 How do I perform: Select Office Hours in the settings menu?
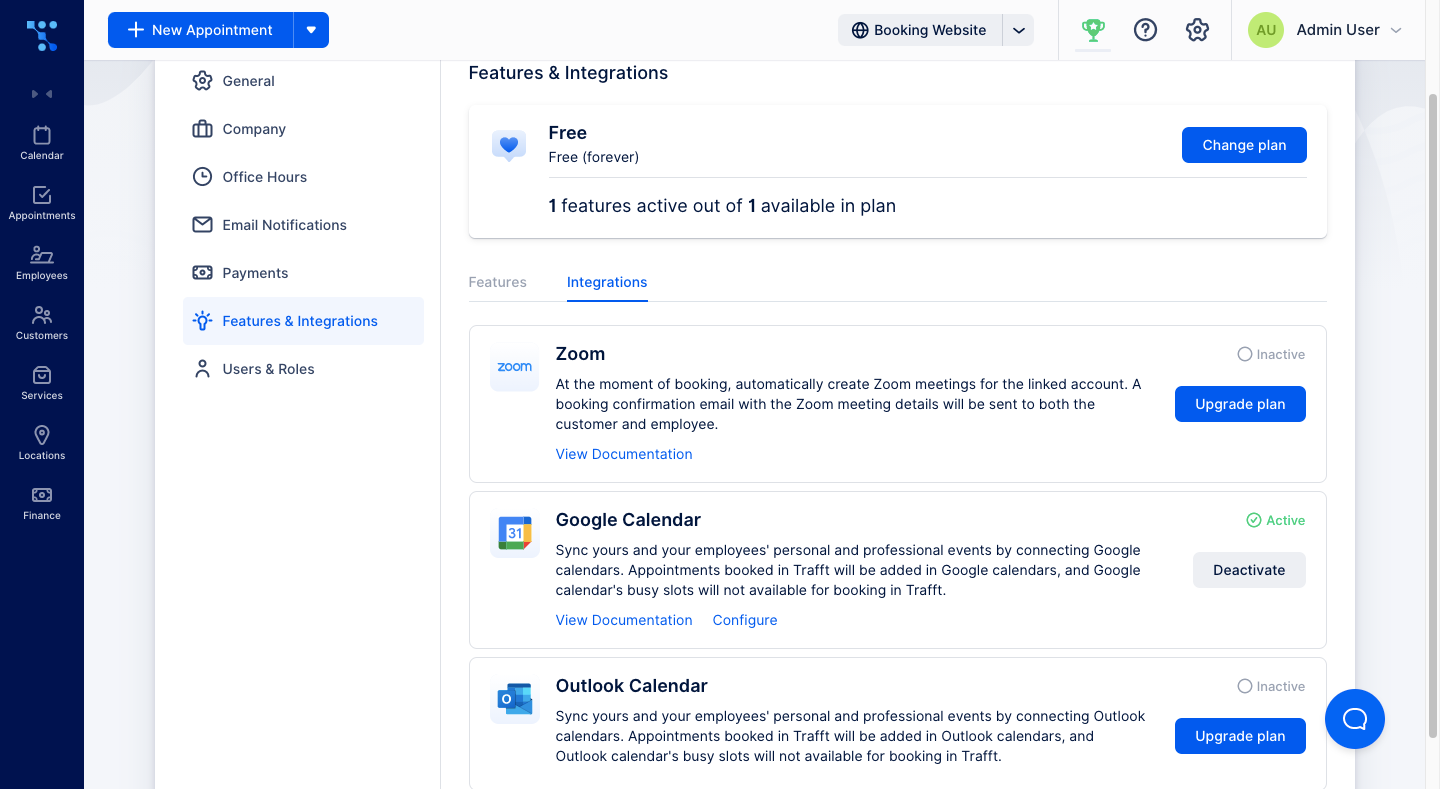pos(264,177)
